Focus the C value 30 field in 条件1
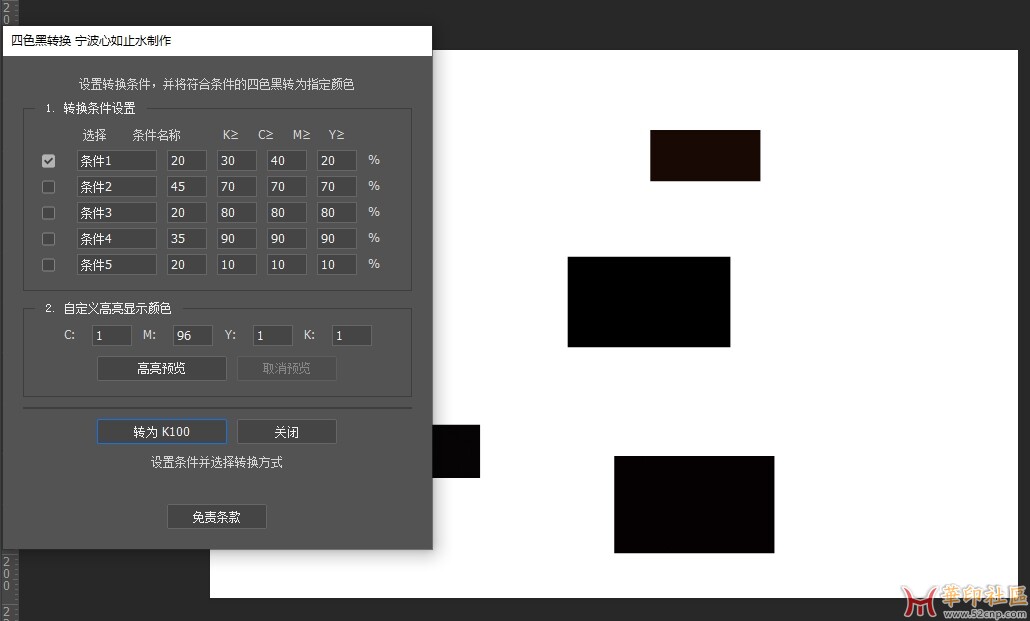 [x=236, y=161]
